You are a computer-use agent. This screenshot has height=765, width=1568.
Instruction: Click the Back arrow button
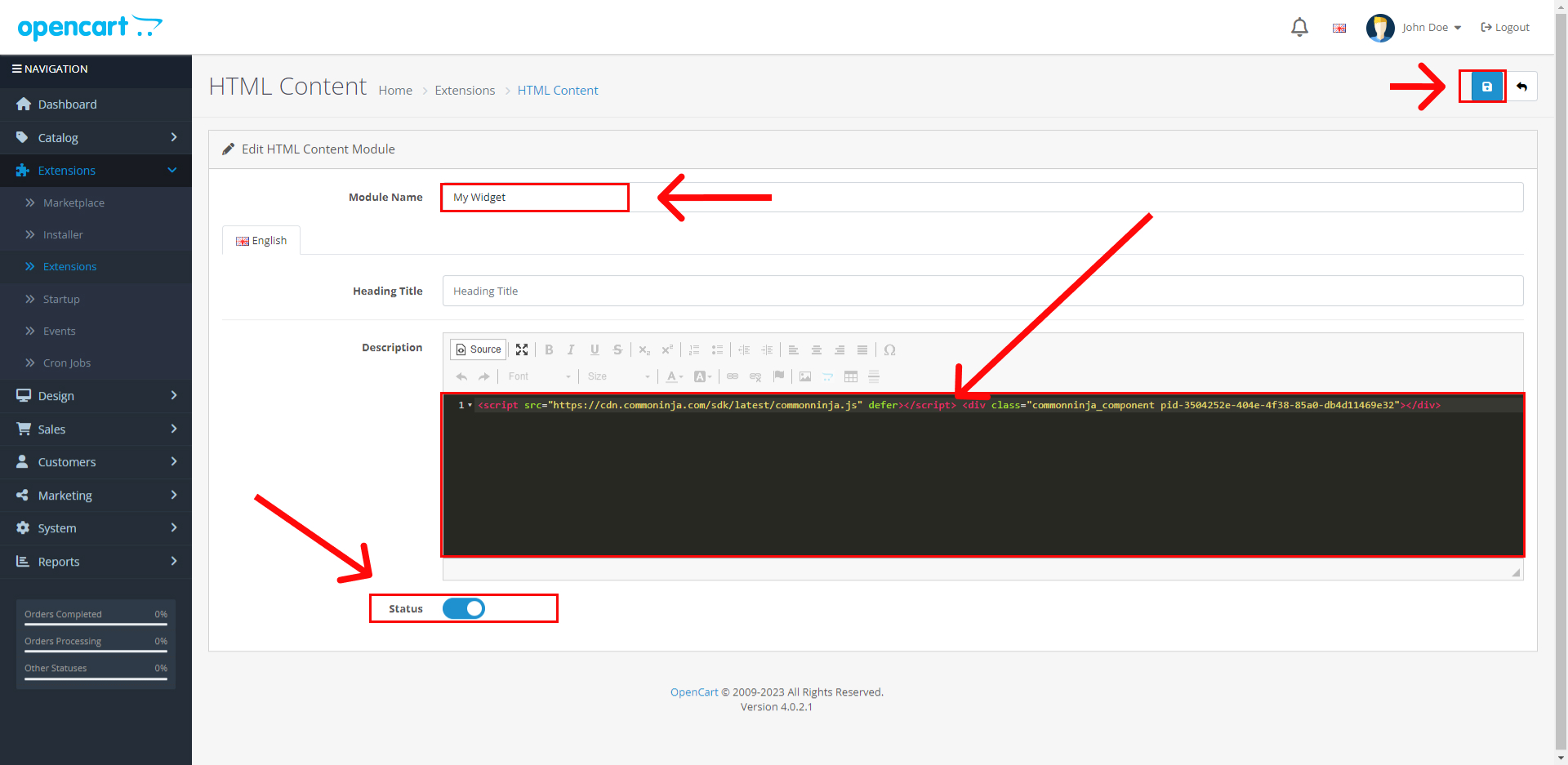tap(1521, 87)
